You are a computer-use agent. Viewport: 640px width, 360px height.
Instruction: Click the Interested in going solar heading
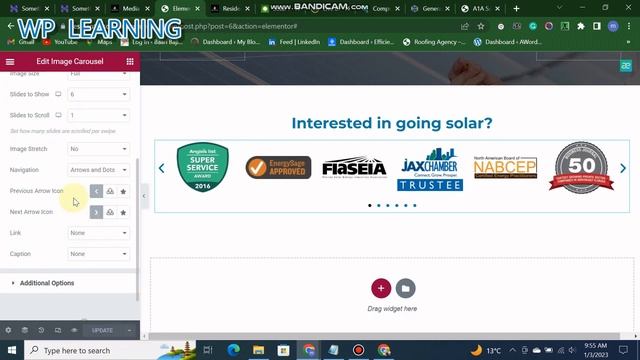point(392,123)
